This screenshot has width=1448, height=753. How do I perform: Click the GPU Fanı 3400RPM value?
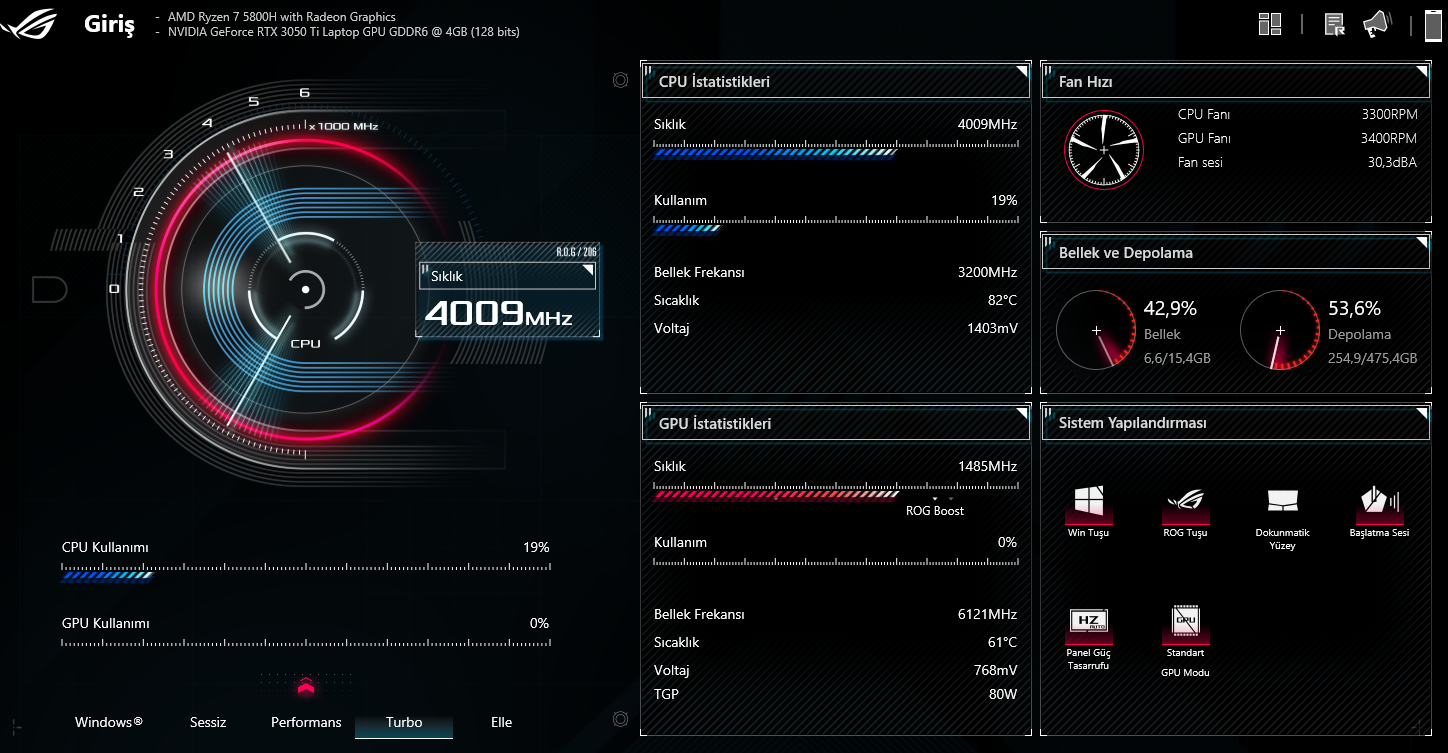1389,138
